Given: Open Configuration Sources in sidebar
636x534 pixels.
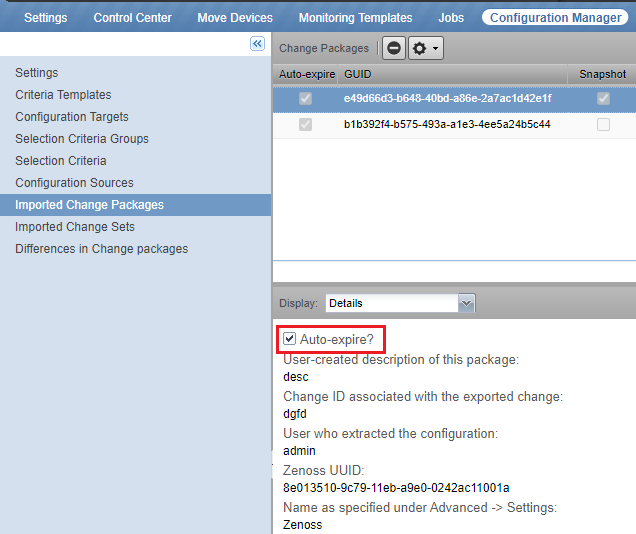Looking at the screenshot, I should [x=74, y=182].
